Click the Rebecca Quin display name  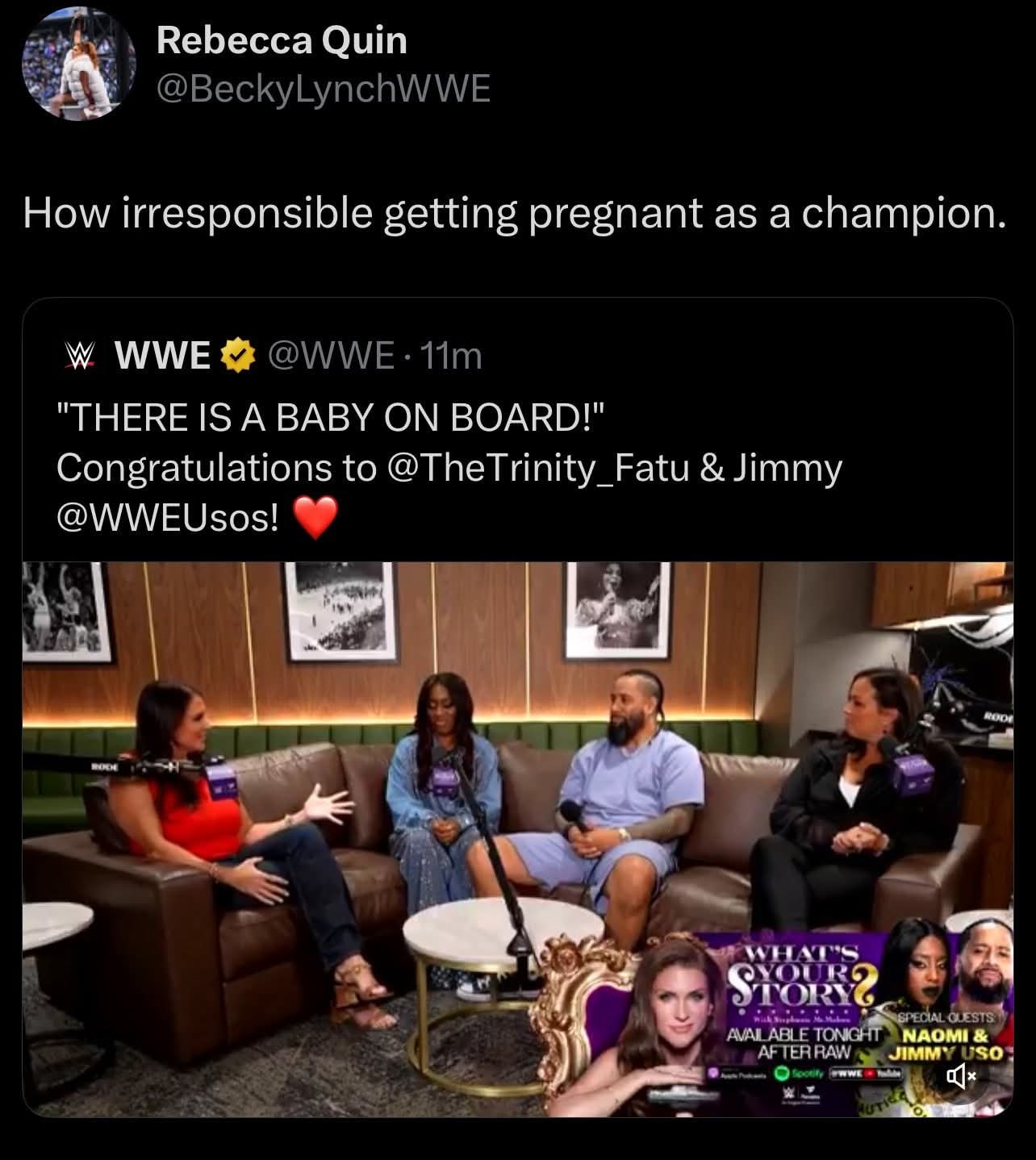tap(282, 40)
